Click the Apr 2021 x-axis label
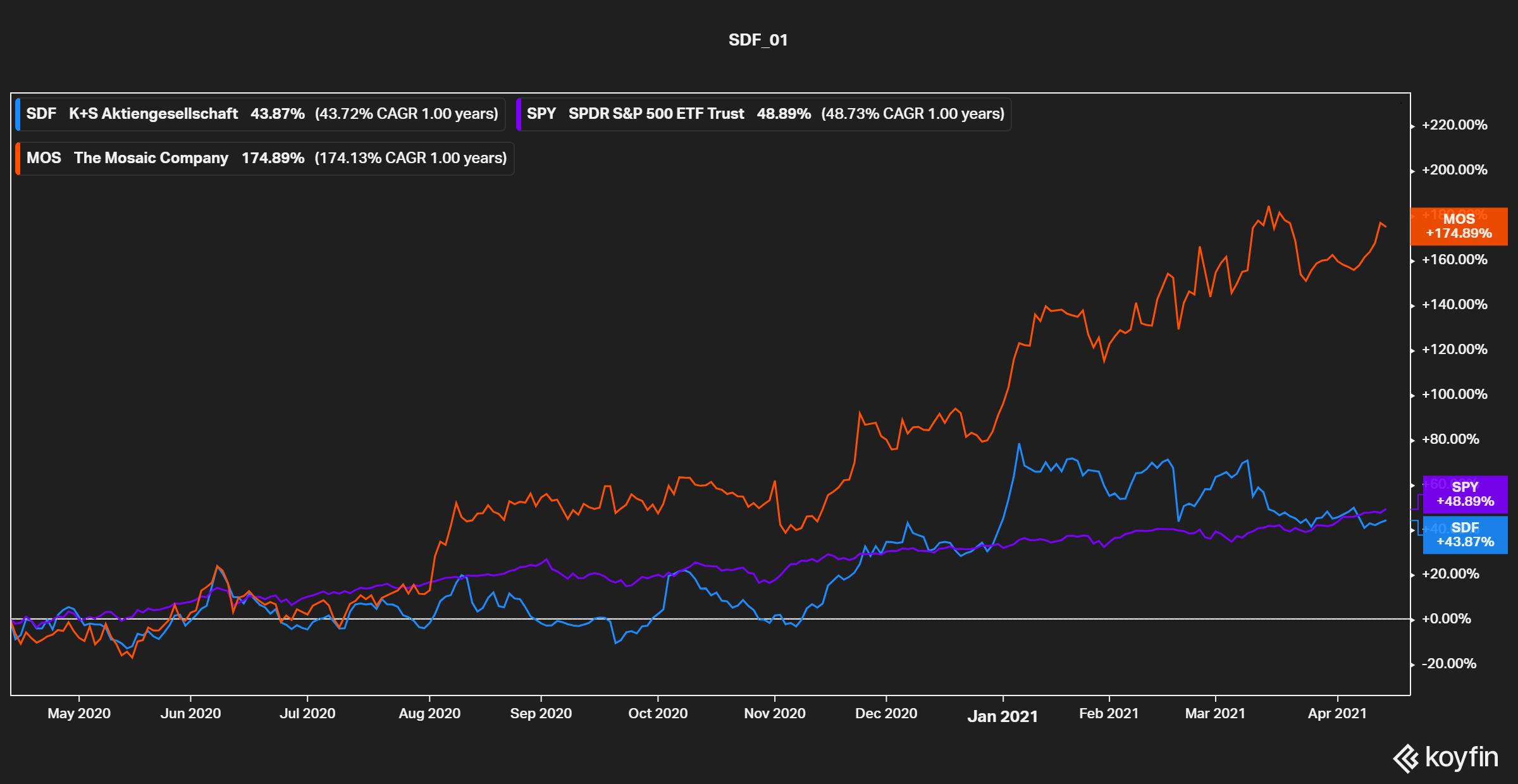The width and height of the screenshot is (1518, 784). [1337, 714]
